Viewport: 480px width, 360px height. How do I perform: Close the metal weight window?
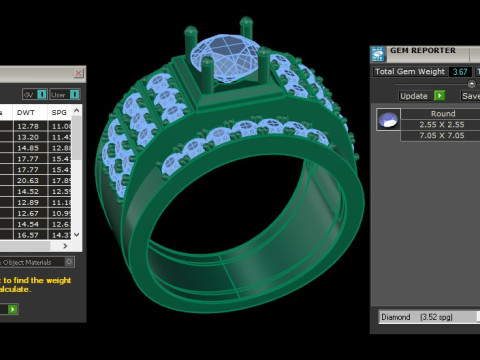78,73
